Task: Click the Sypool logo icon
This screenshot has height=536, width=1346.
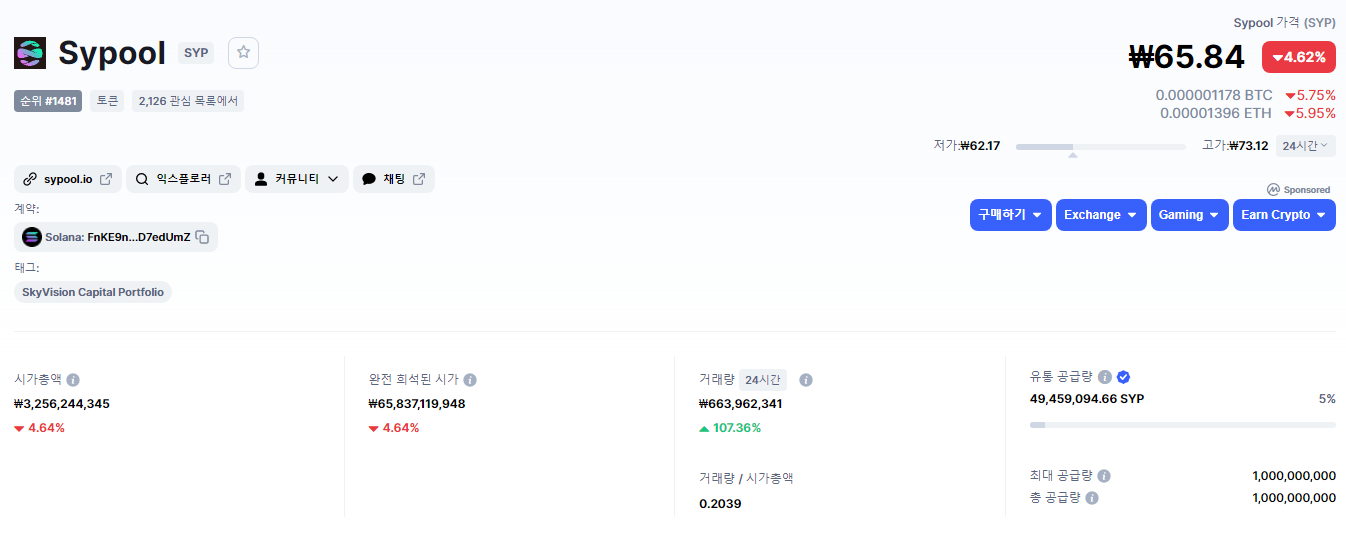Action: coord(30,53)
